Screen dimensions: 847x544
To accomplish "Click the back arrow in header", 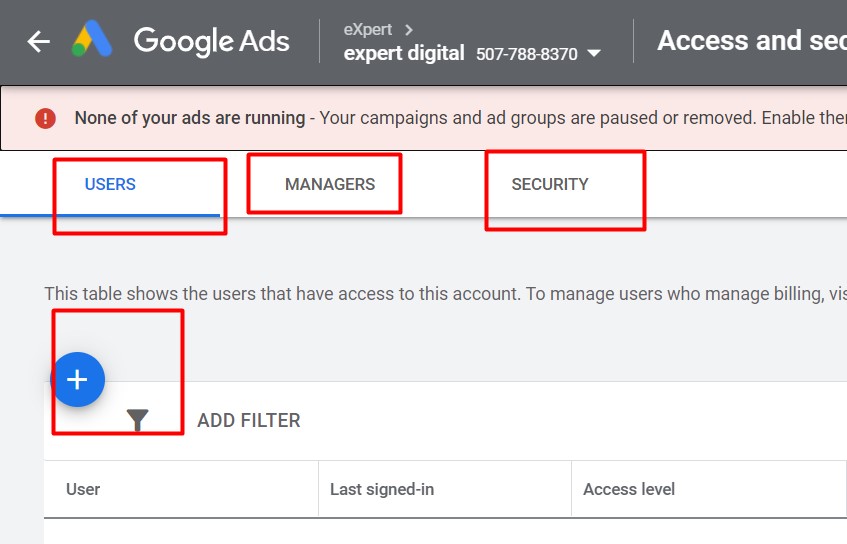I will click(x=38, y=41).
